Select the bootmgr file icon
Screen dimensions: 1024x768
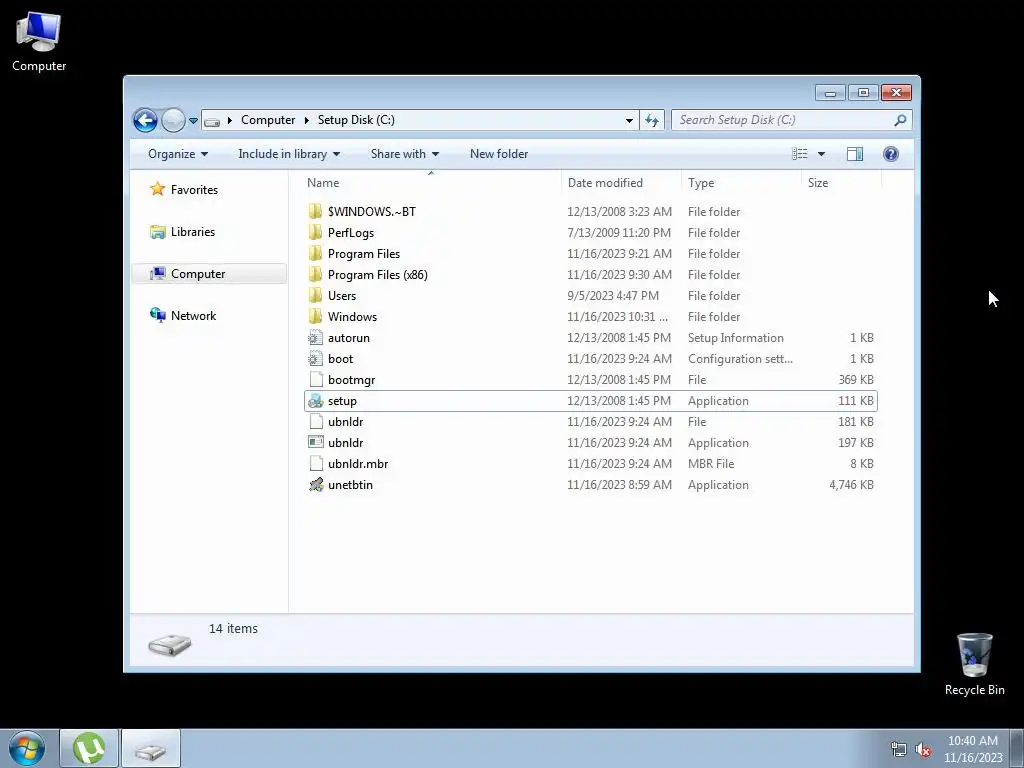(315, 379)
